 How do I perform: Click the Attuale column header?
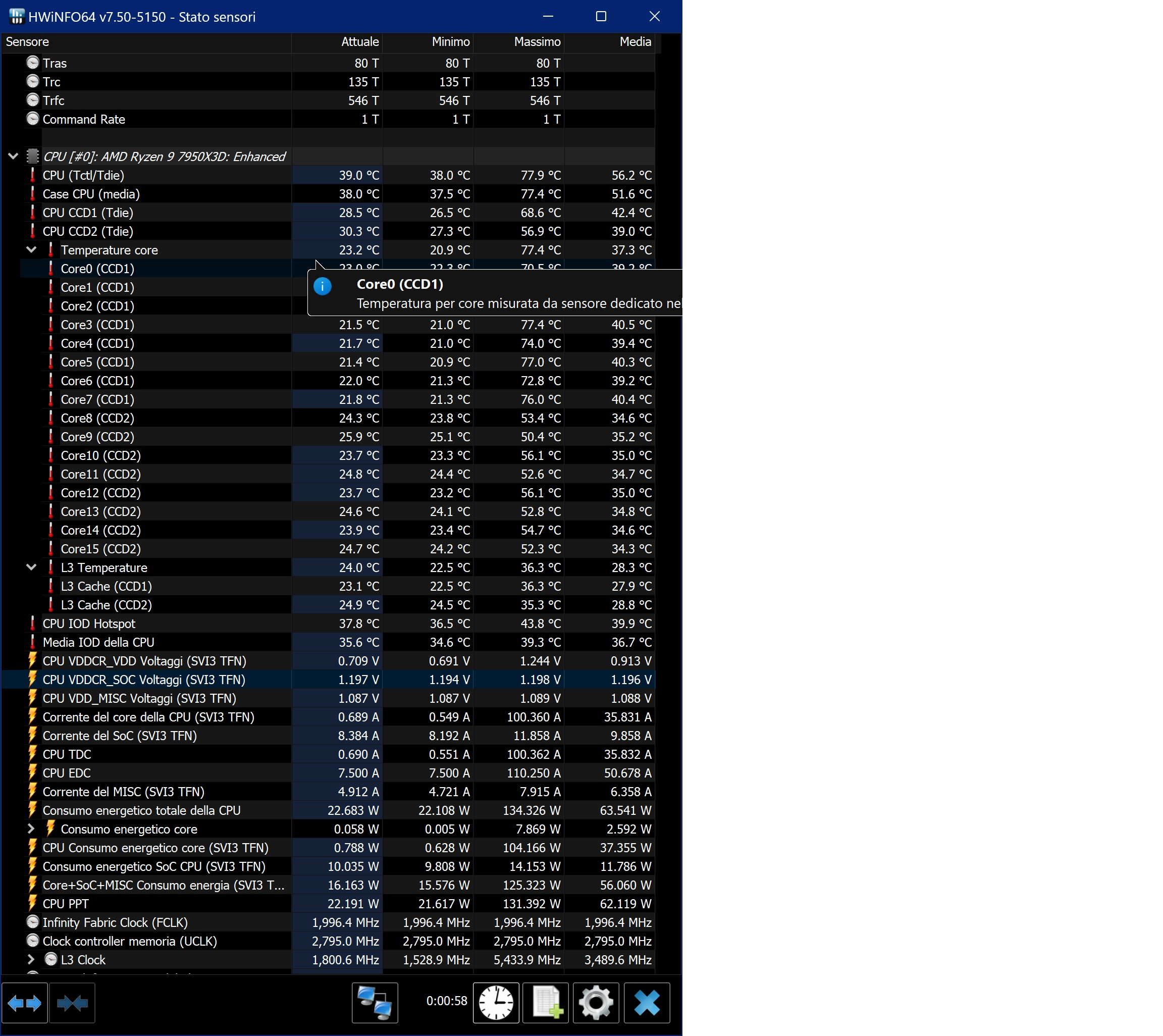coord(359,41)
